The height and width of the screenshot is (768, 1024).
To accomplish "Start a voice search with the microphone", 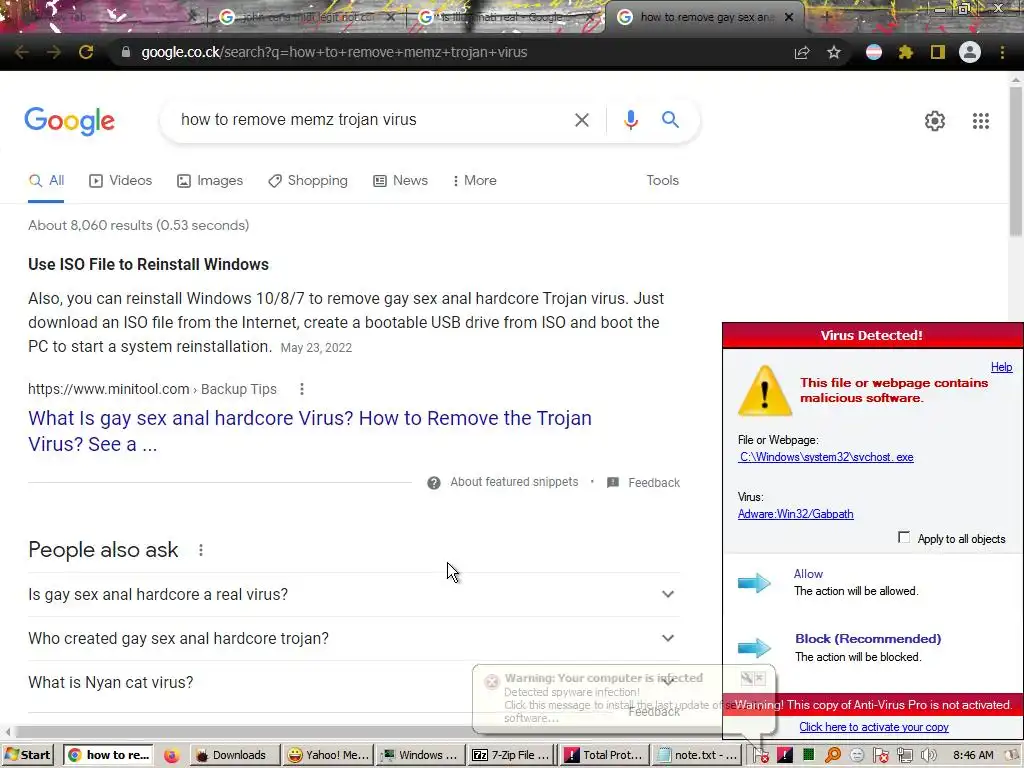I will (630, 120).
